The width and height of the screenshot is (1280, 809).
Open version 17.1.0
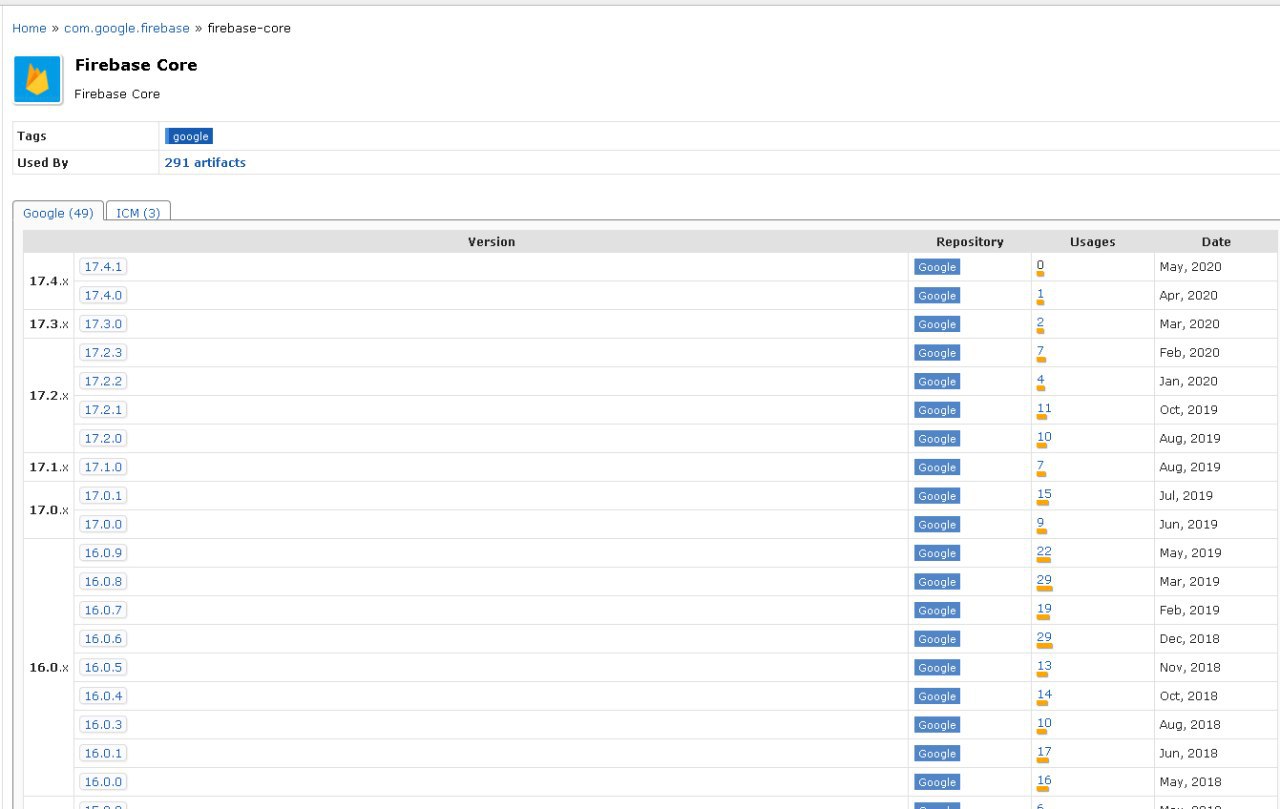(103, 467)
